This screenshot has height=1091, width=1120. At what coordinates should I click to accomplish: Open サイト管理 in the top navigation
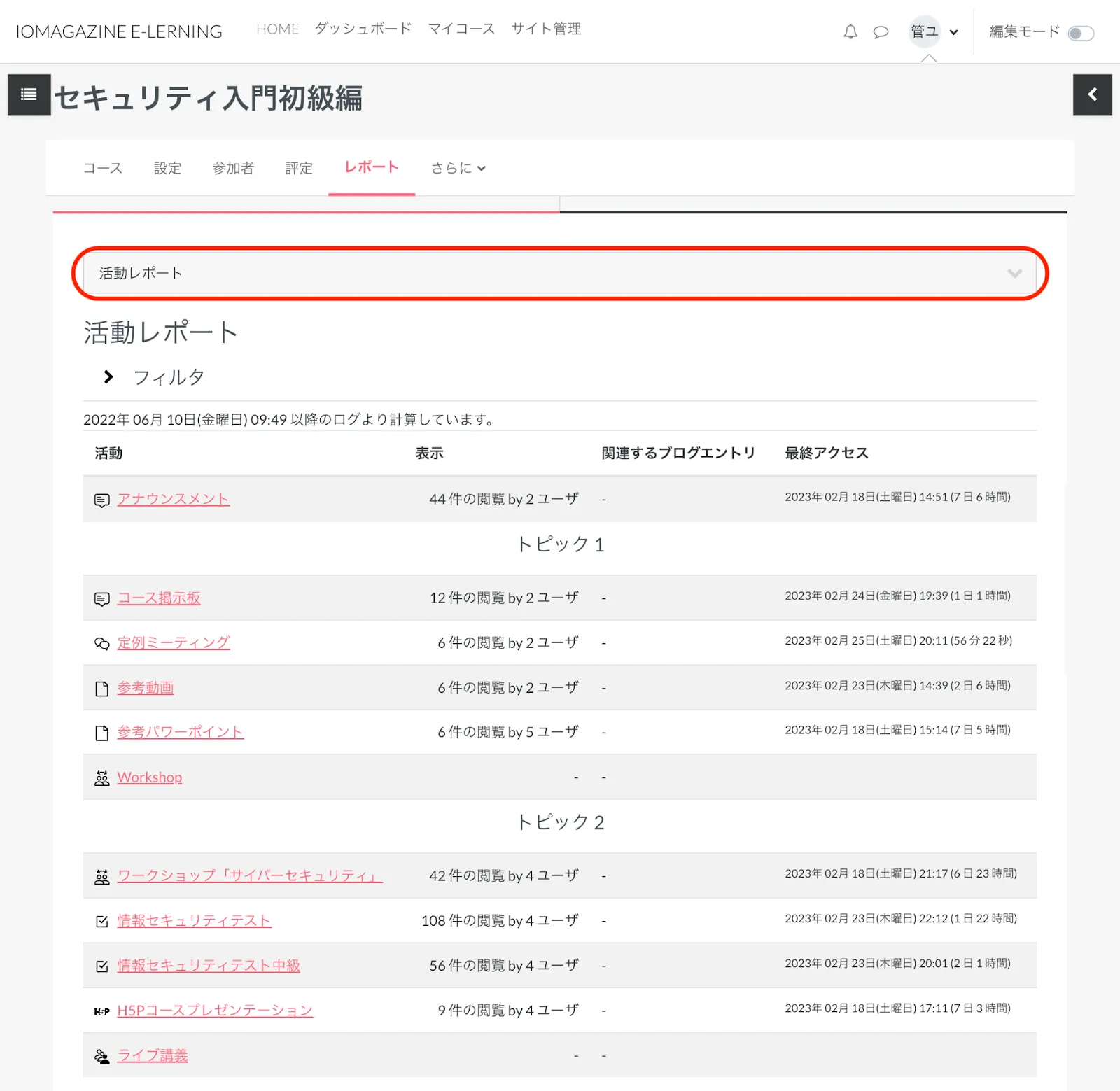[x=546, y=29]
